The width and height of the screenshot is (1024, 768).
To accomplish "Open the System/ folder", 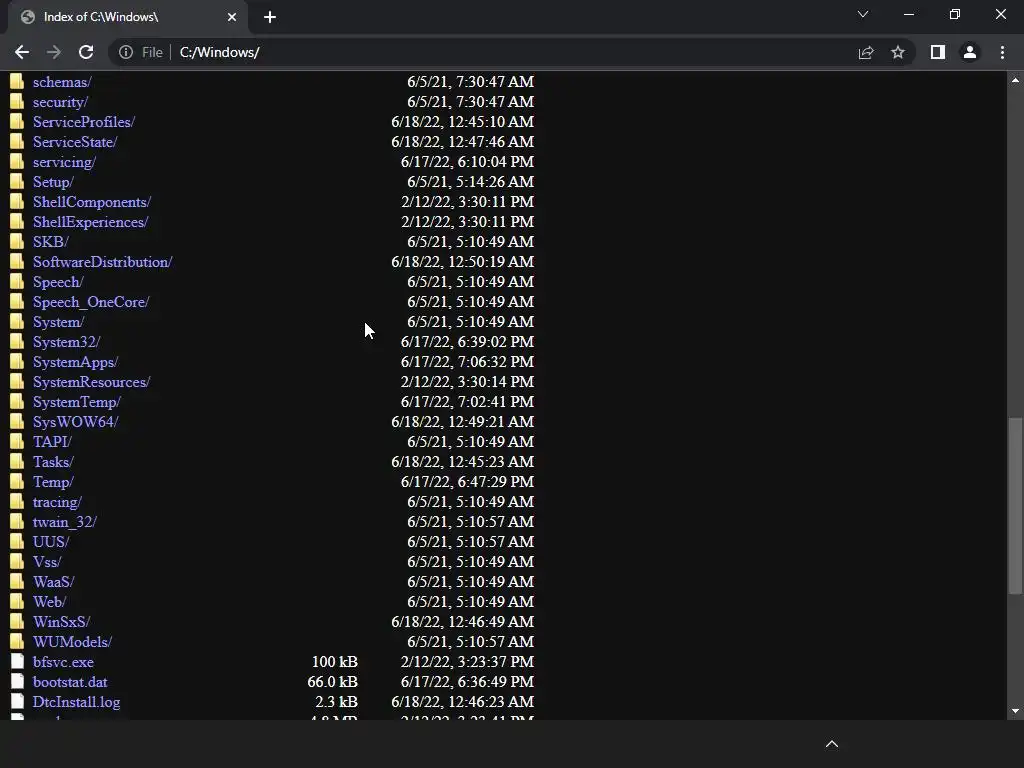I will tap(59, 322).
